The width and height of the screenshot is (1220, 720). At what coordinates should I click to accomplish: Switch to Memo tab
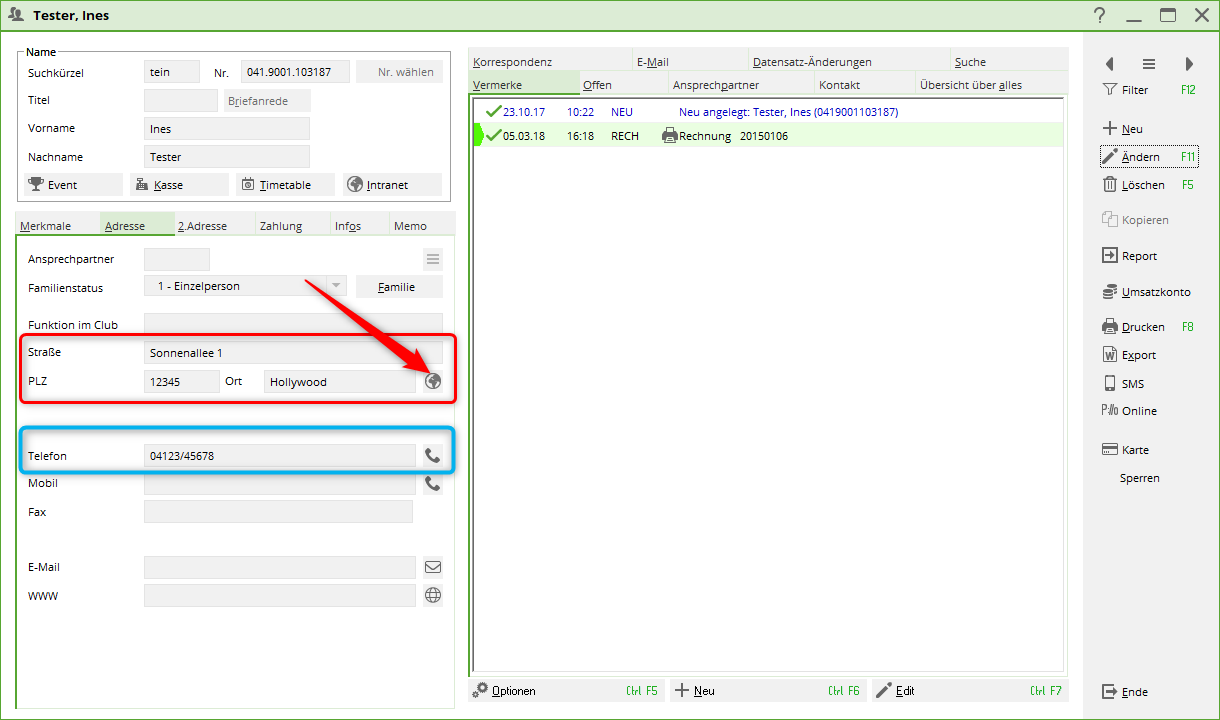coord(422,225)
